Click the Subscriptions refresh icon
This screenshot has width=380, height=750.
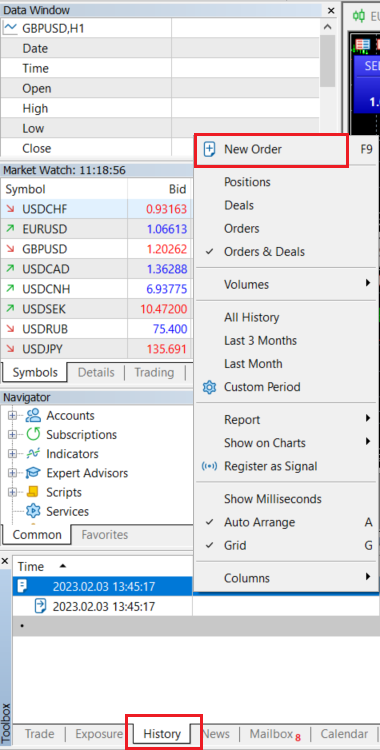point(34,435)
